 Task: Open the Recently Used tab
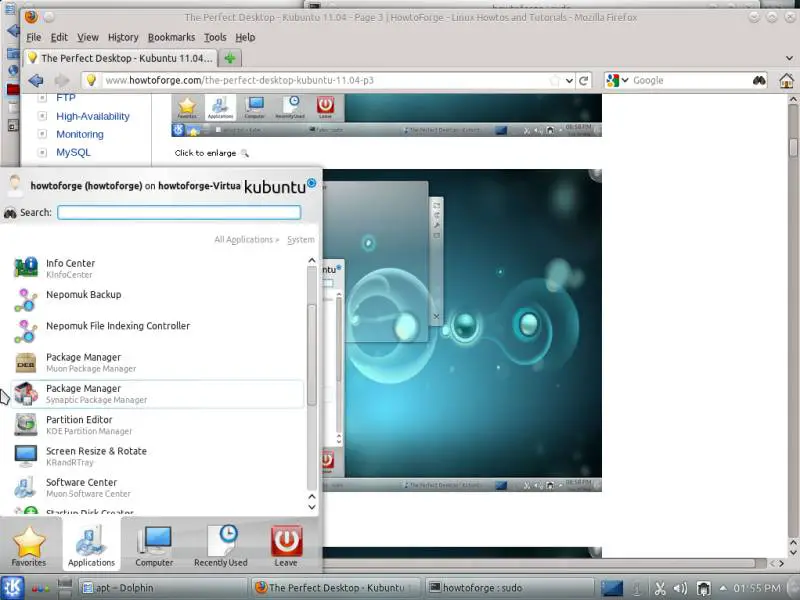(220, 545)
